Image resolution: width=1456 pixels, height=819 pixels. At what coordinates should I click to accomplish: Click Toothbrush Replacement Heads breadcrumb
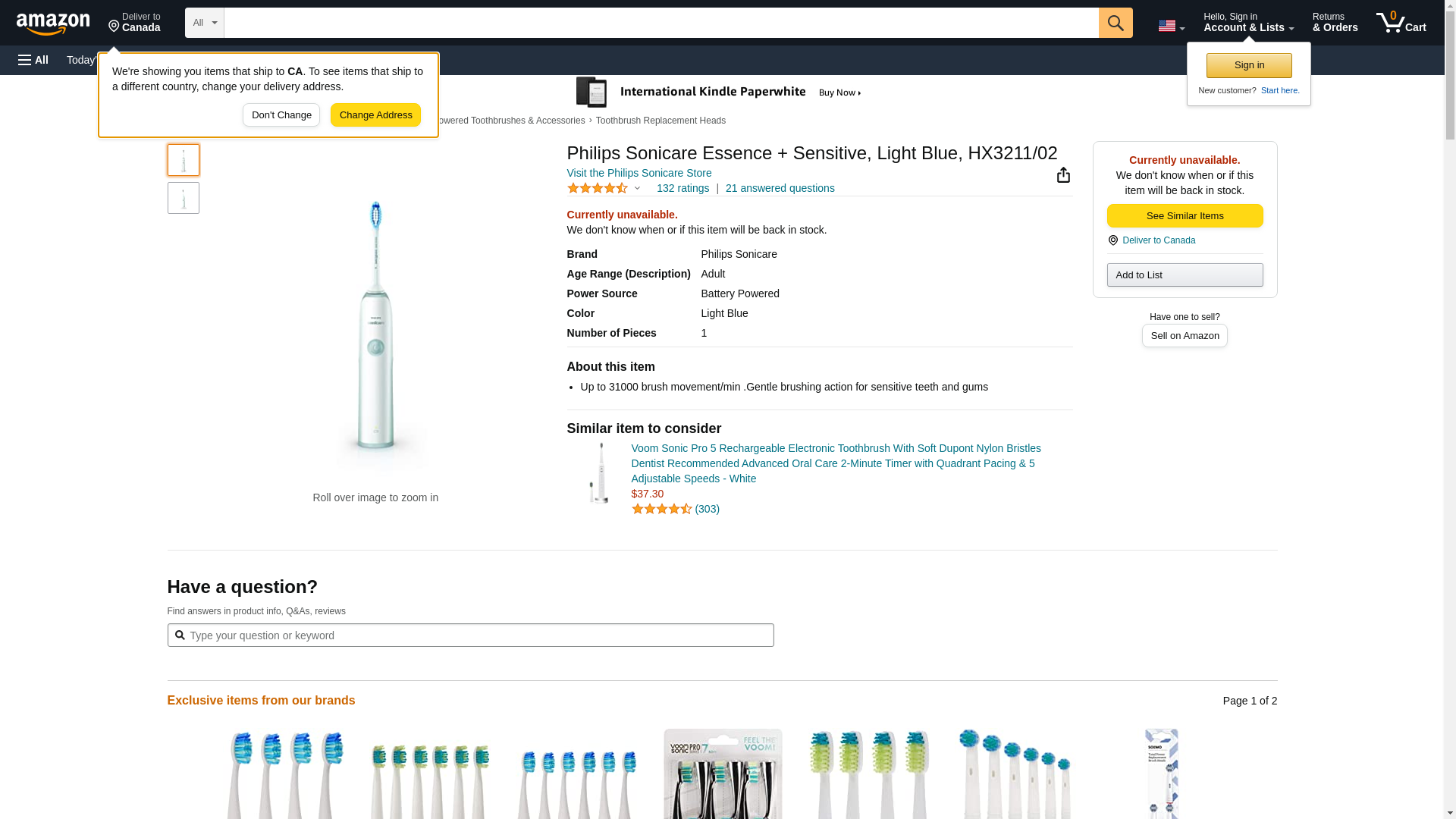click(x=661, y=121)
